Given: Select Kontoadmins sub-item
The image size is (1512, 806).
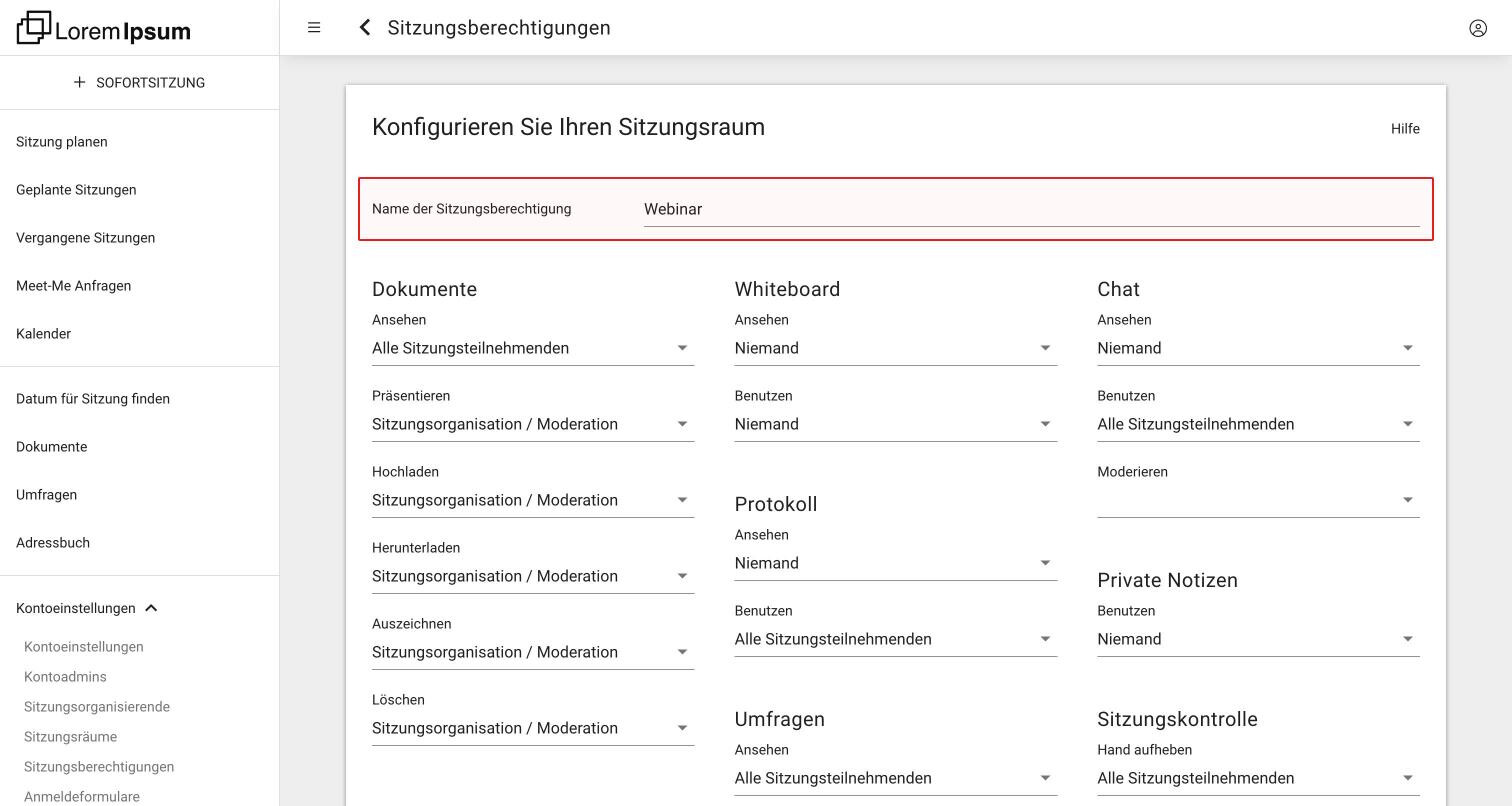Looking at the screenshot, I should click(x=65, y=677).
